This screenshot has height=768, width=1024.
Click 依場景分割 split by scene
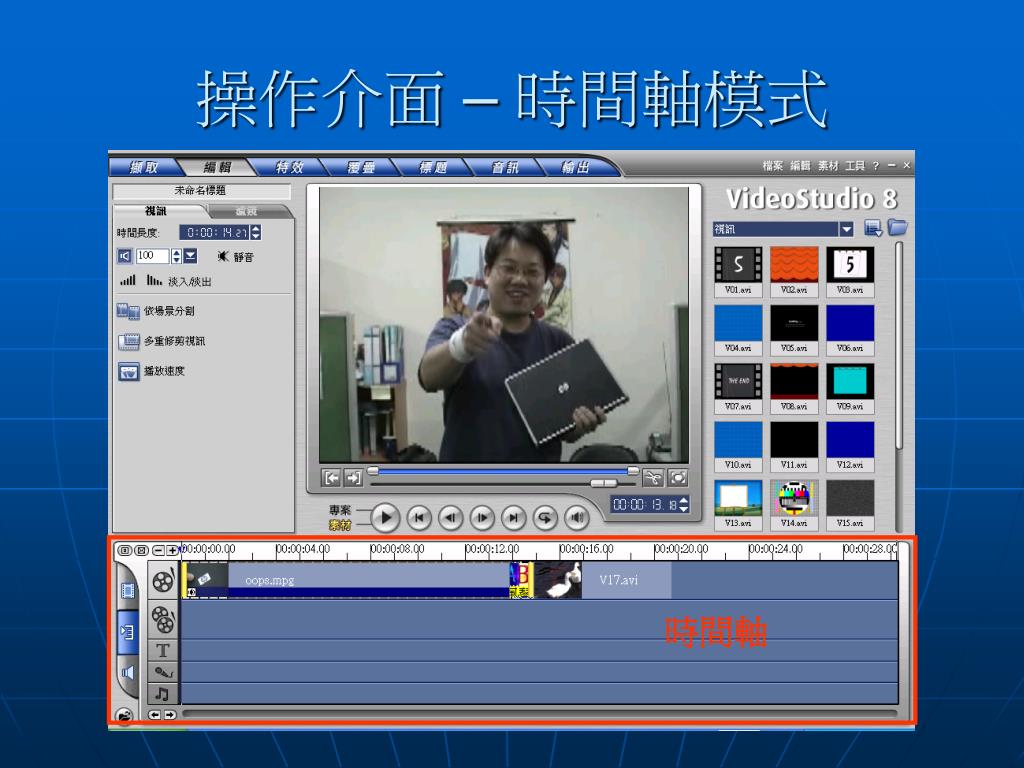(x=156, y=311)
